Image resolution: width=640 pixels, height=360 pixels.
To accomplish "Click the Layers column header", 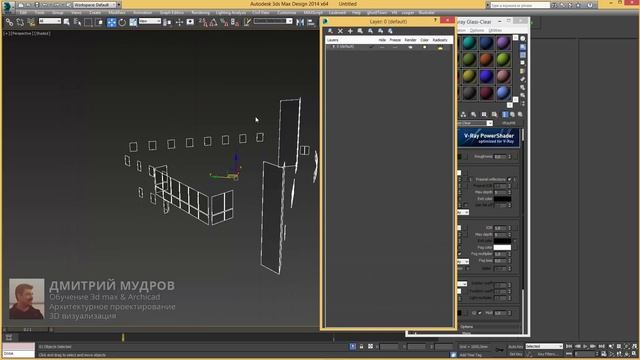I will (x=333, y=40).
